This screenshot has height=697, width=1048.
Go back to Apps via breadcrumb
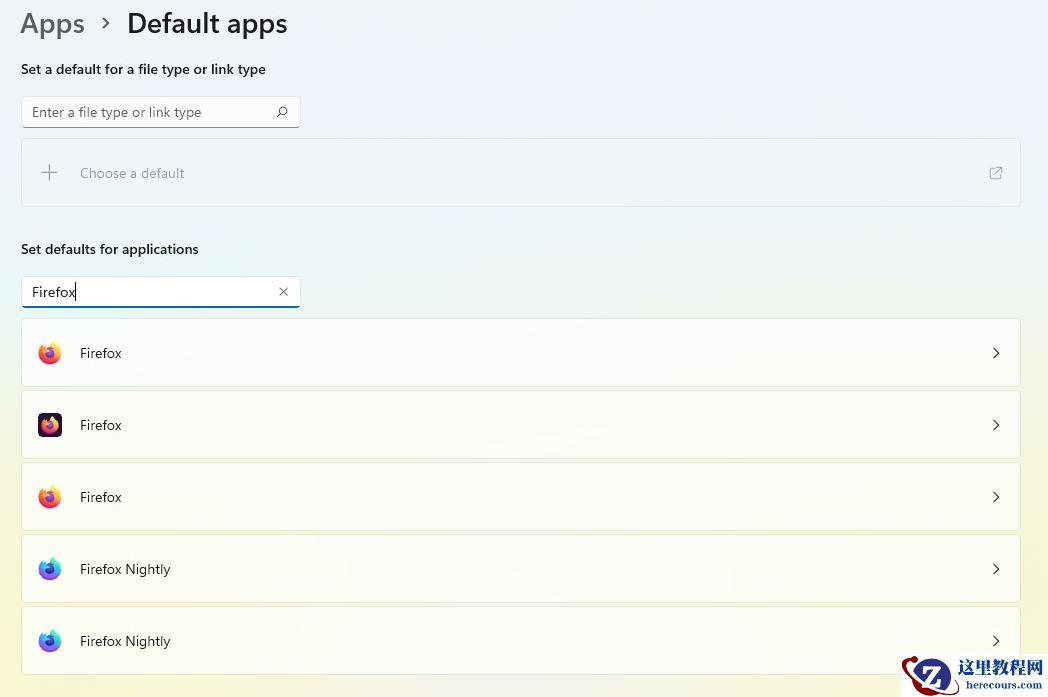(52, 24)
